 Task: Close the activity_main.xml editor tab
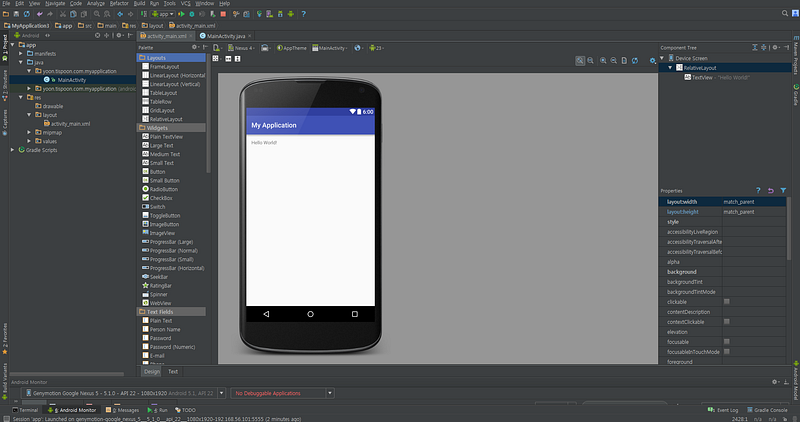191,36
